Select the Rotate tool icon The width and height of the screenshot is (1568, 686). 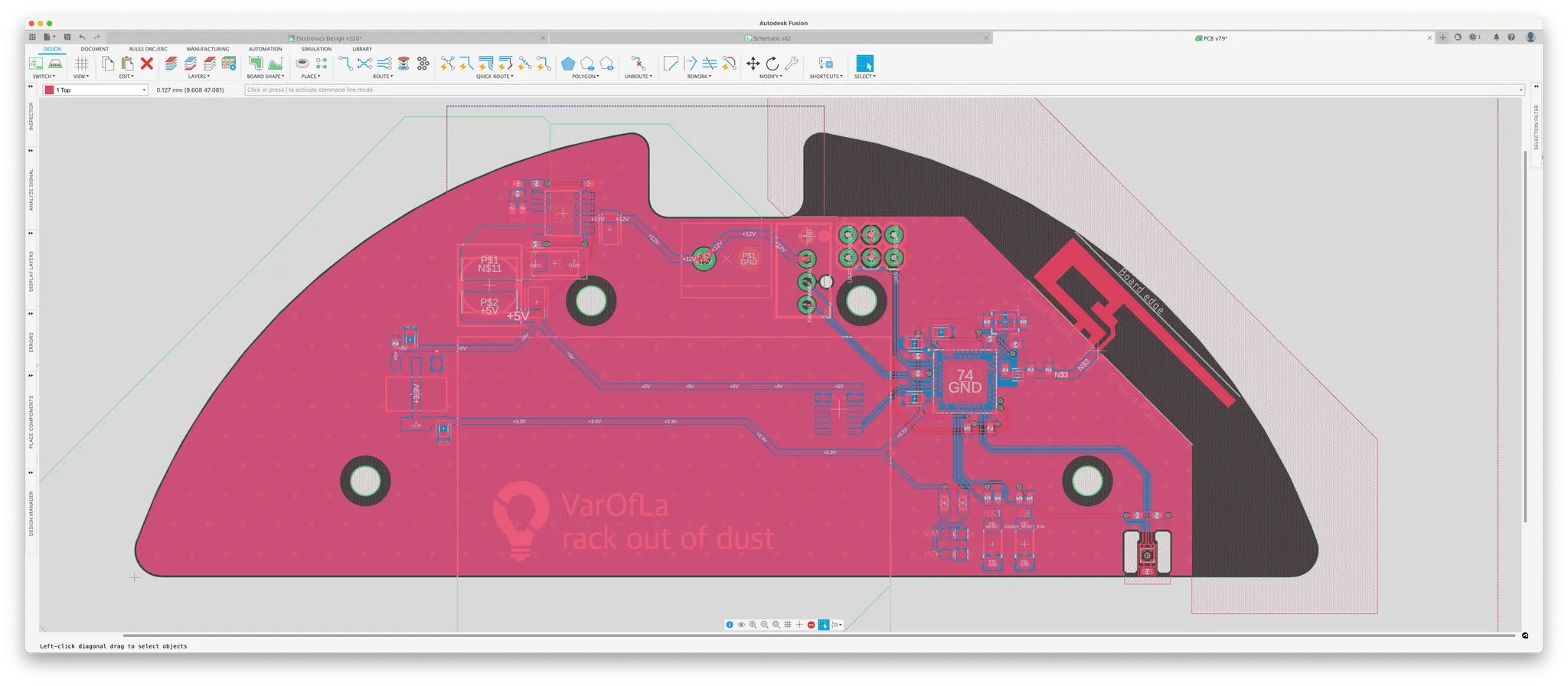[772, 64]
